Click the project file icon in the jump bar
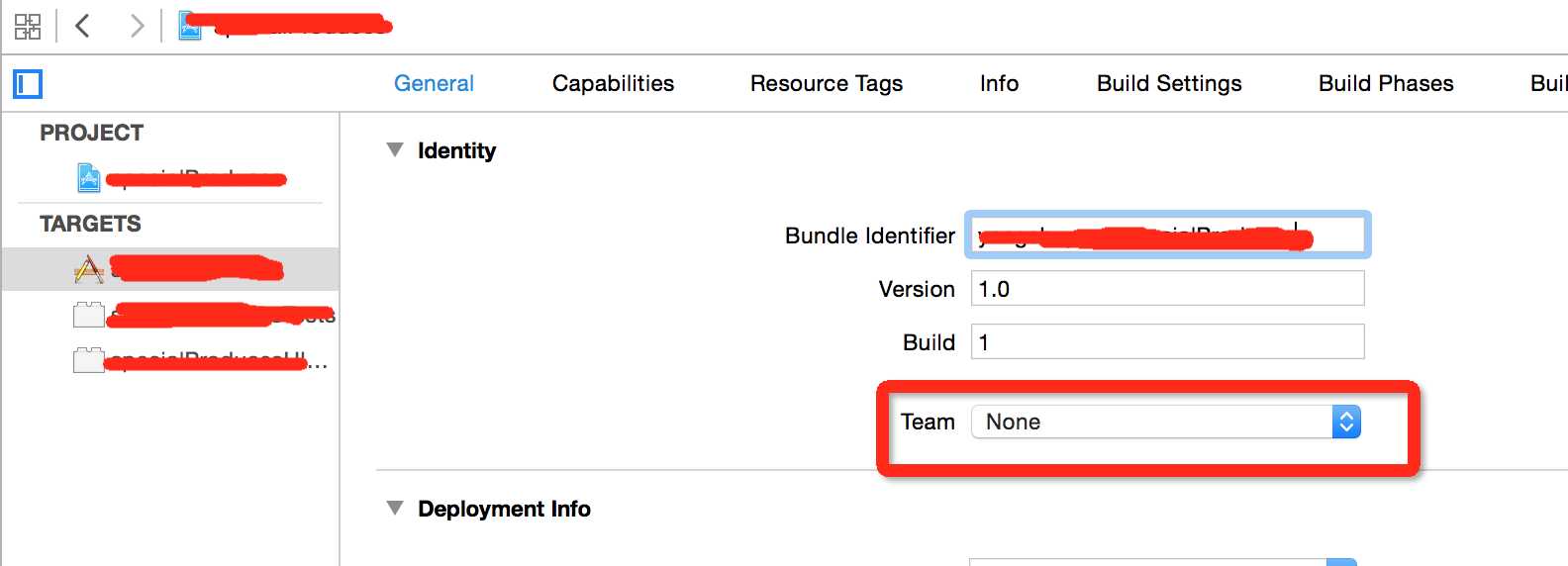The width and height of the screenshot is (1568, 566). point(189,26)
